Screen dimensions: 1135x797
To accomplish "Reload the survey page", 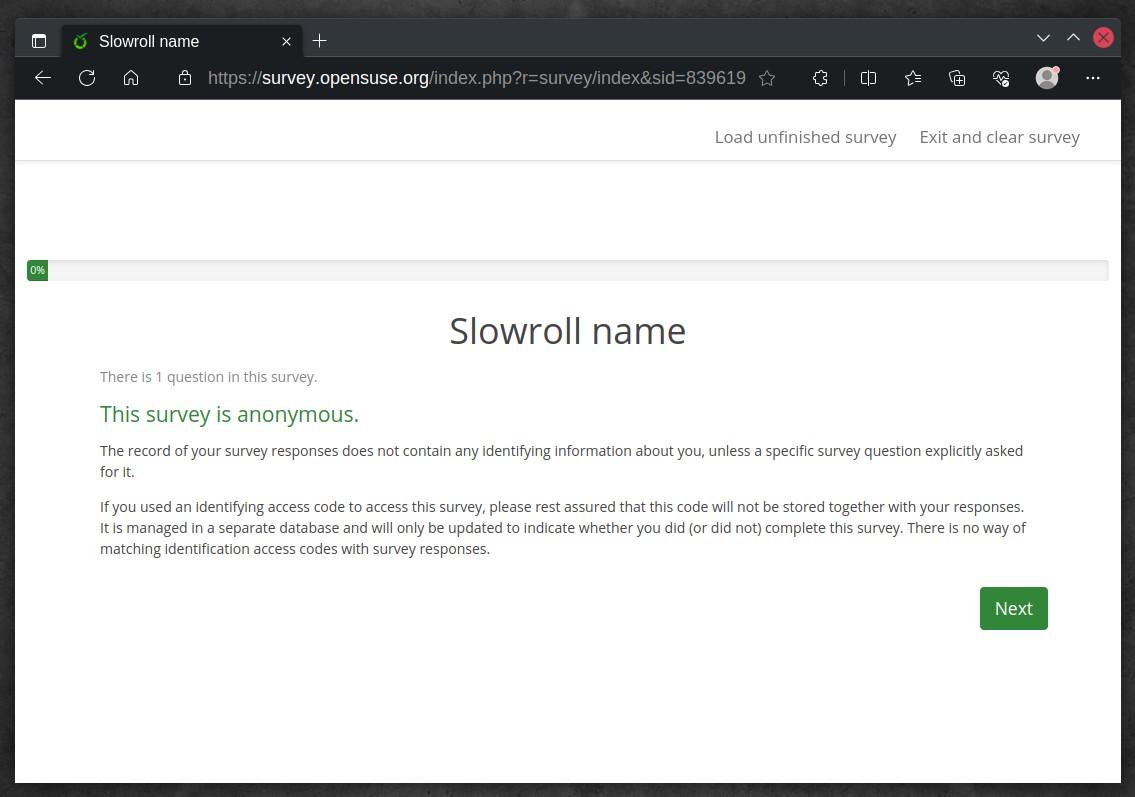I will [87, 78].
